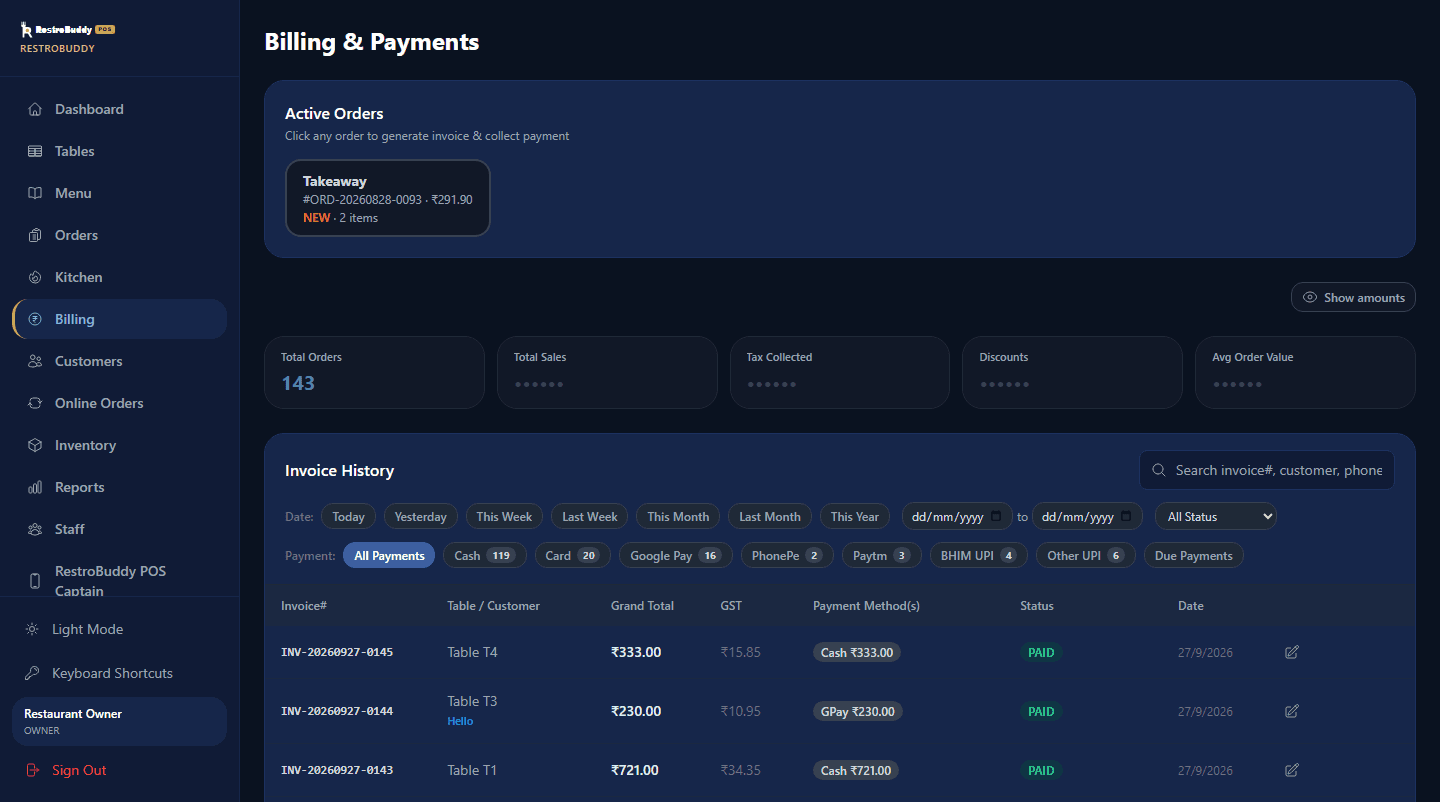Open the Restaurant Owner profile card

(120, 721)
